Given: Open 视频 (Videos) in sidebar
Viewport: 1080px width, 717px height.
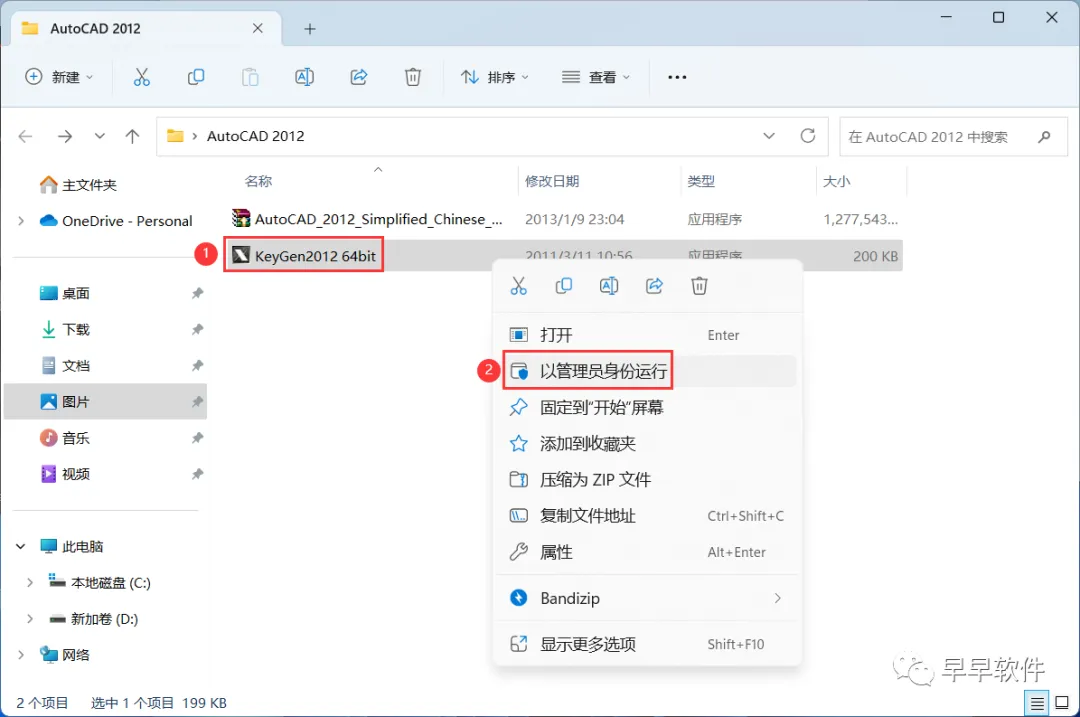Looking at the screenshot, I should coord(65,474).
